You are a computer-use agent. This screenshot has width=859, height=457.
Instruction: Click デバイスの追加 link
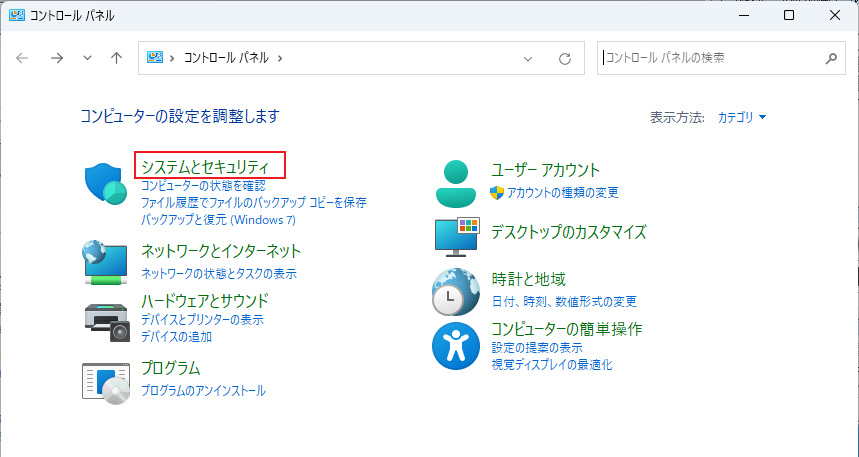pyautogui.click(x=176, y=336)
